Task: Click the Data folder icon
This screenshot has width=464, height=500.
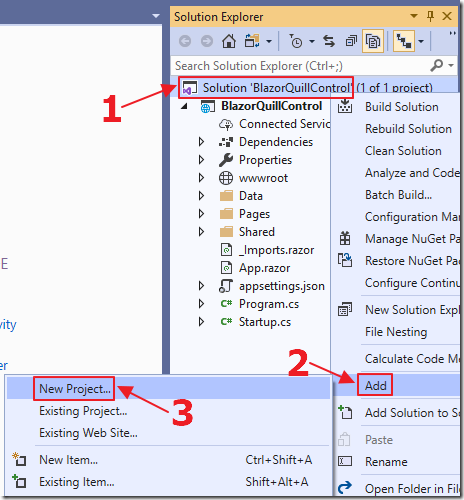Action: tap(226, 196)
